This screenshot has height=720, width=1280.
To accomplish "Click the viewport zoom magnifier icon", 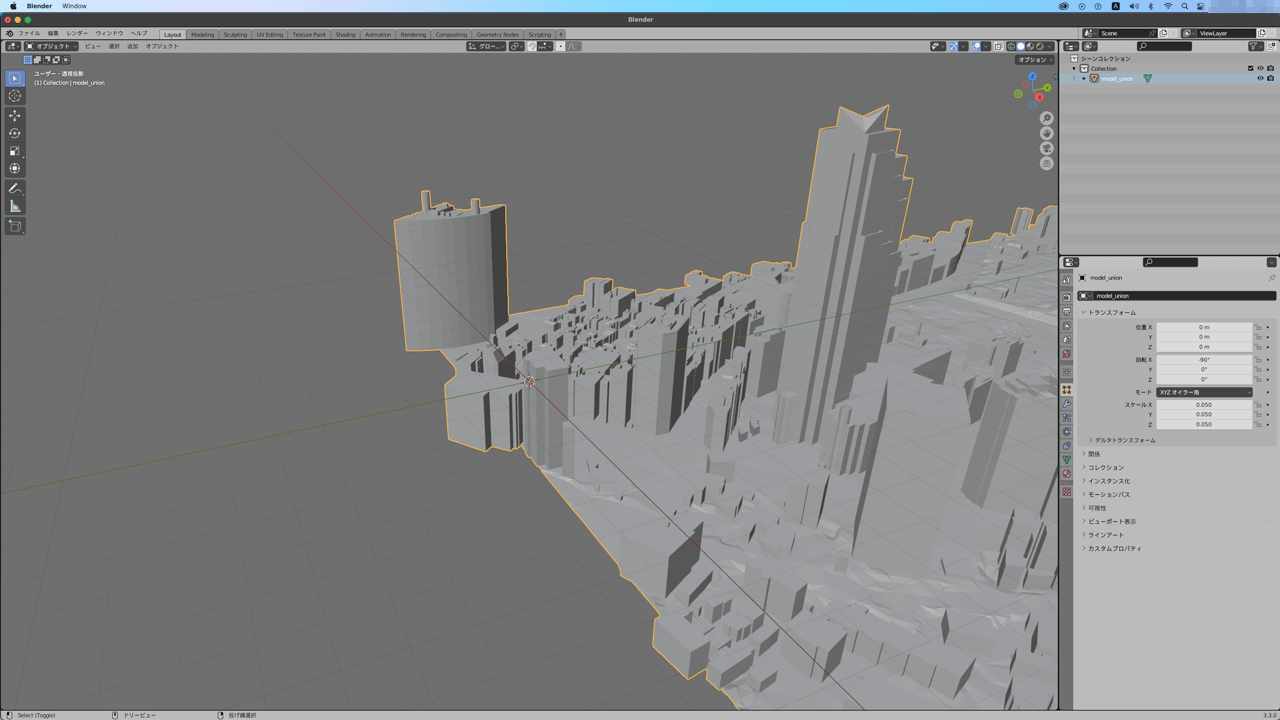I will point(1047,118).
